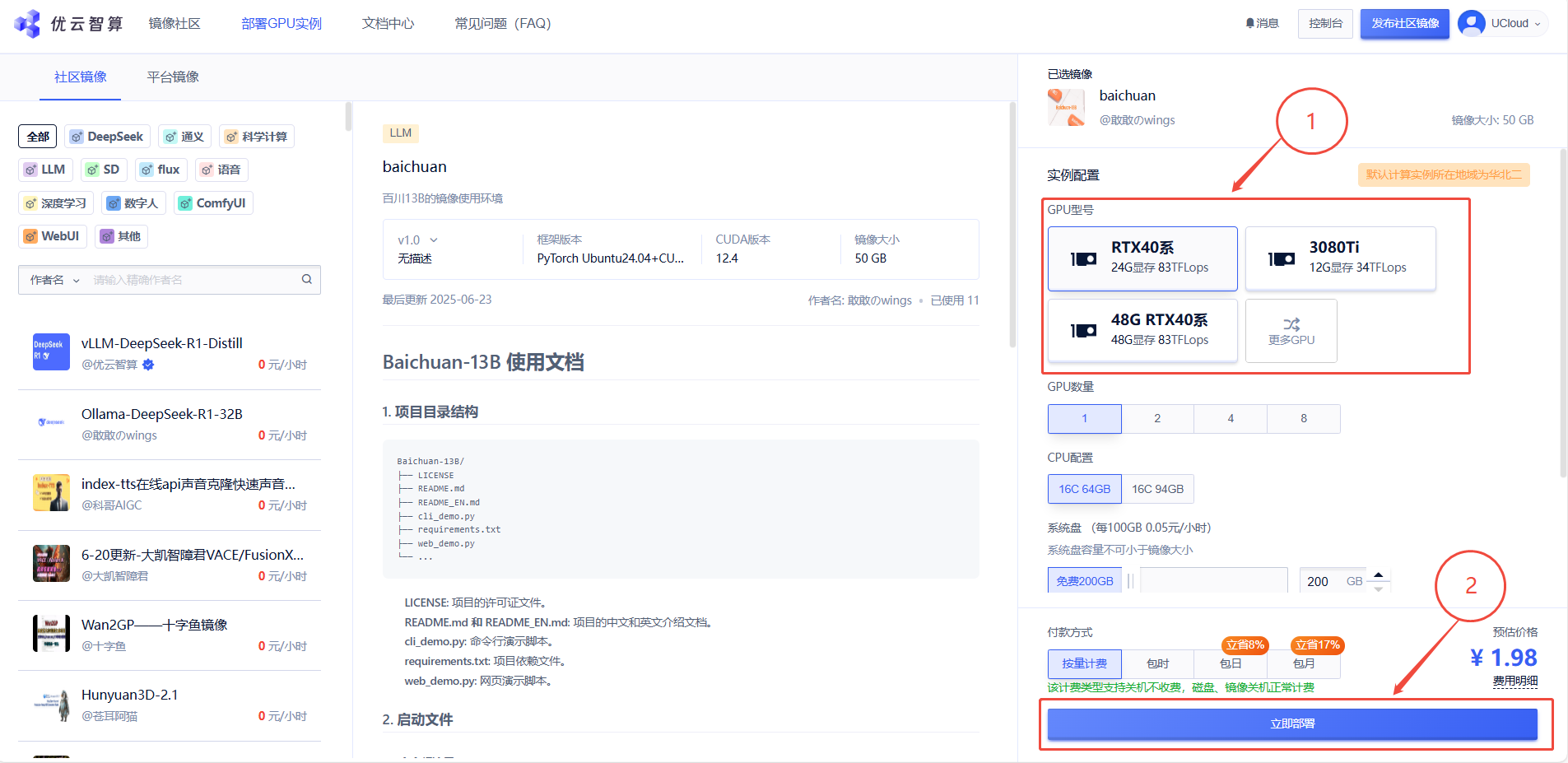Decrease system disk size with down arrow

[x=1378, y=589]
